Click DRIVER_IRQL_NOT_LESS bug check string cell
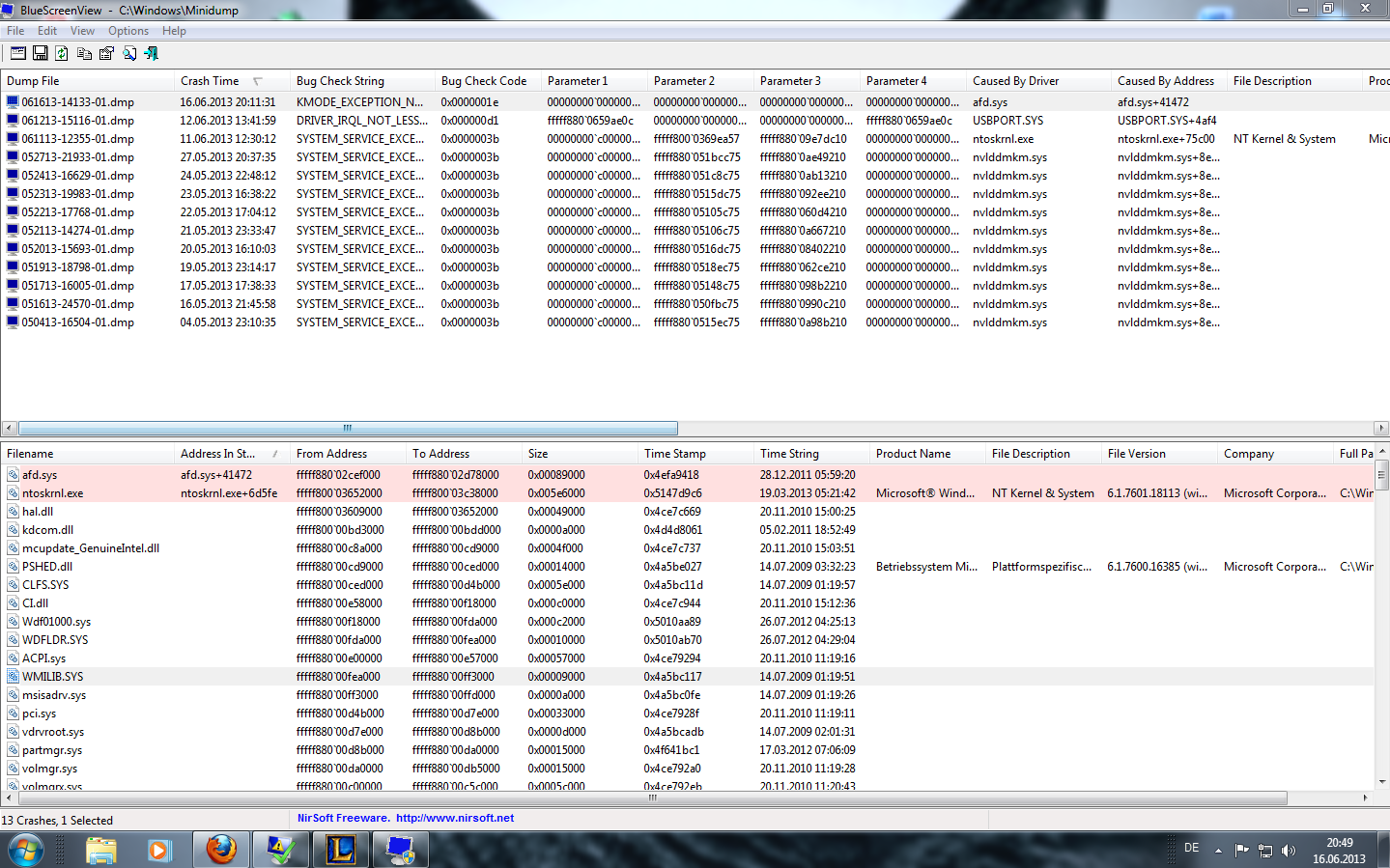This screenshot has height=868, width=1390. pos(361,121)
